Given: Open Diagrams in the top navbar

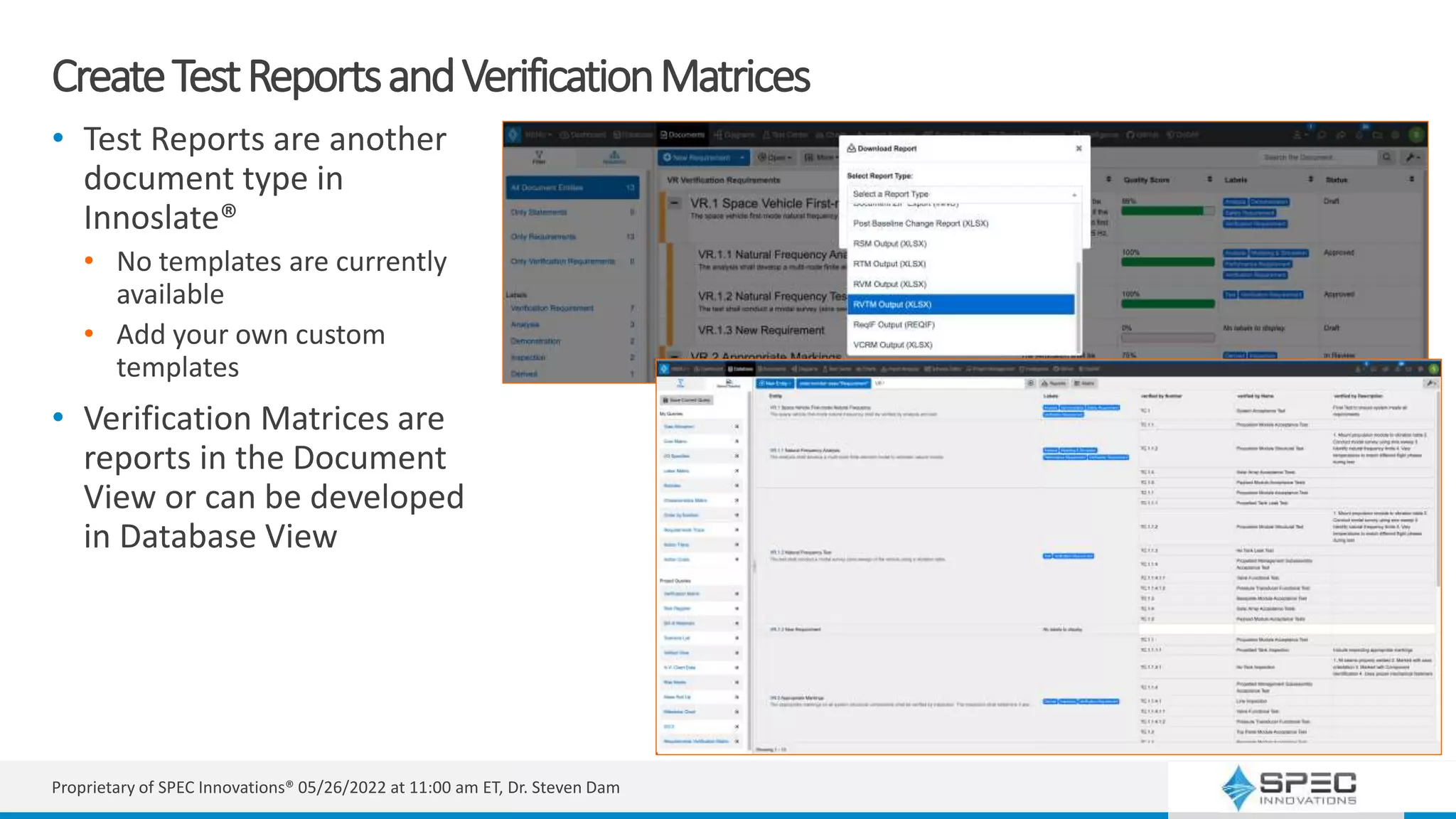Looking at the screenshot, I should (x=734, y=134).
